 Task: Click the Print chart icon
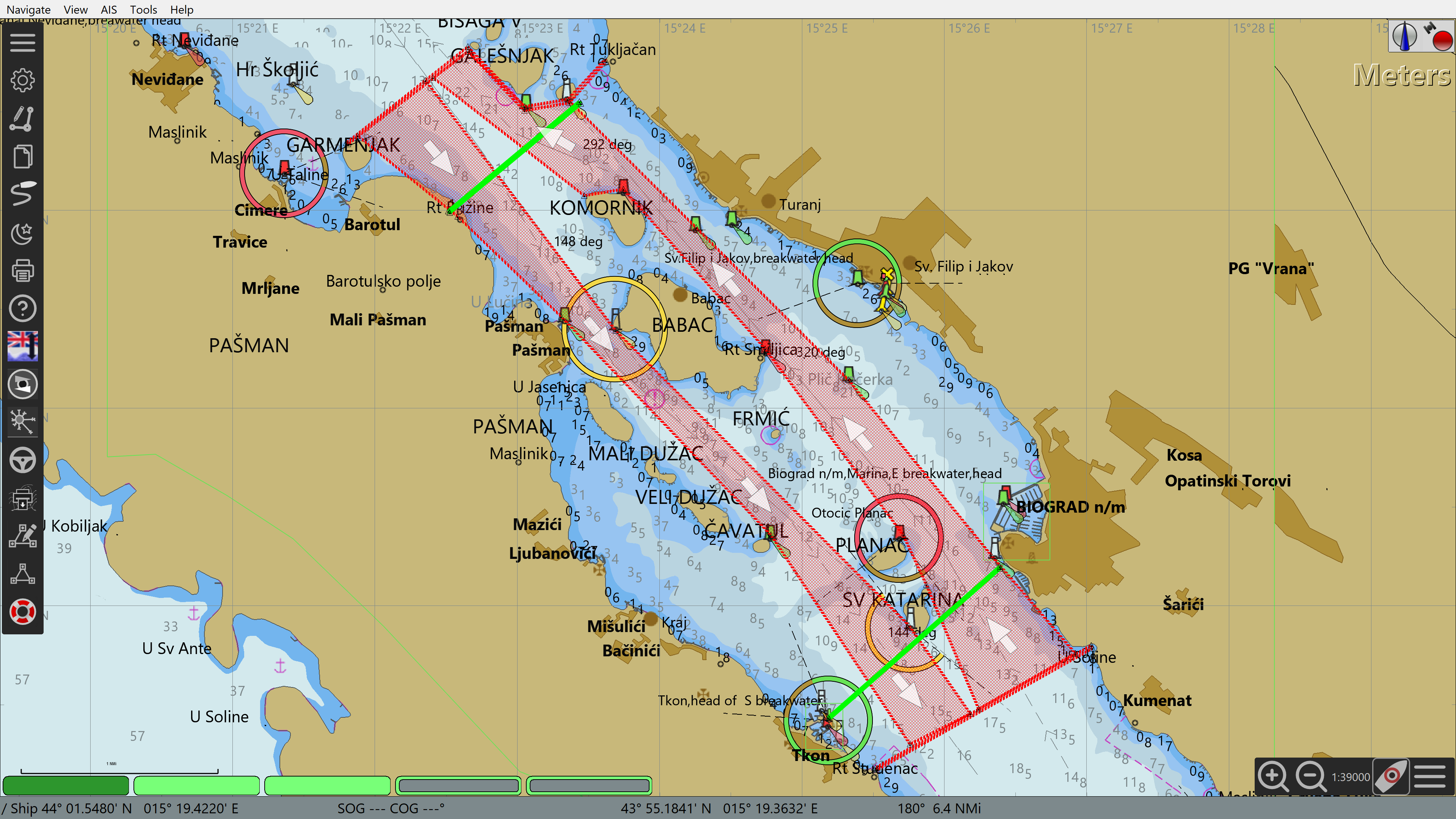[23, 270]
